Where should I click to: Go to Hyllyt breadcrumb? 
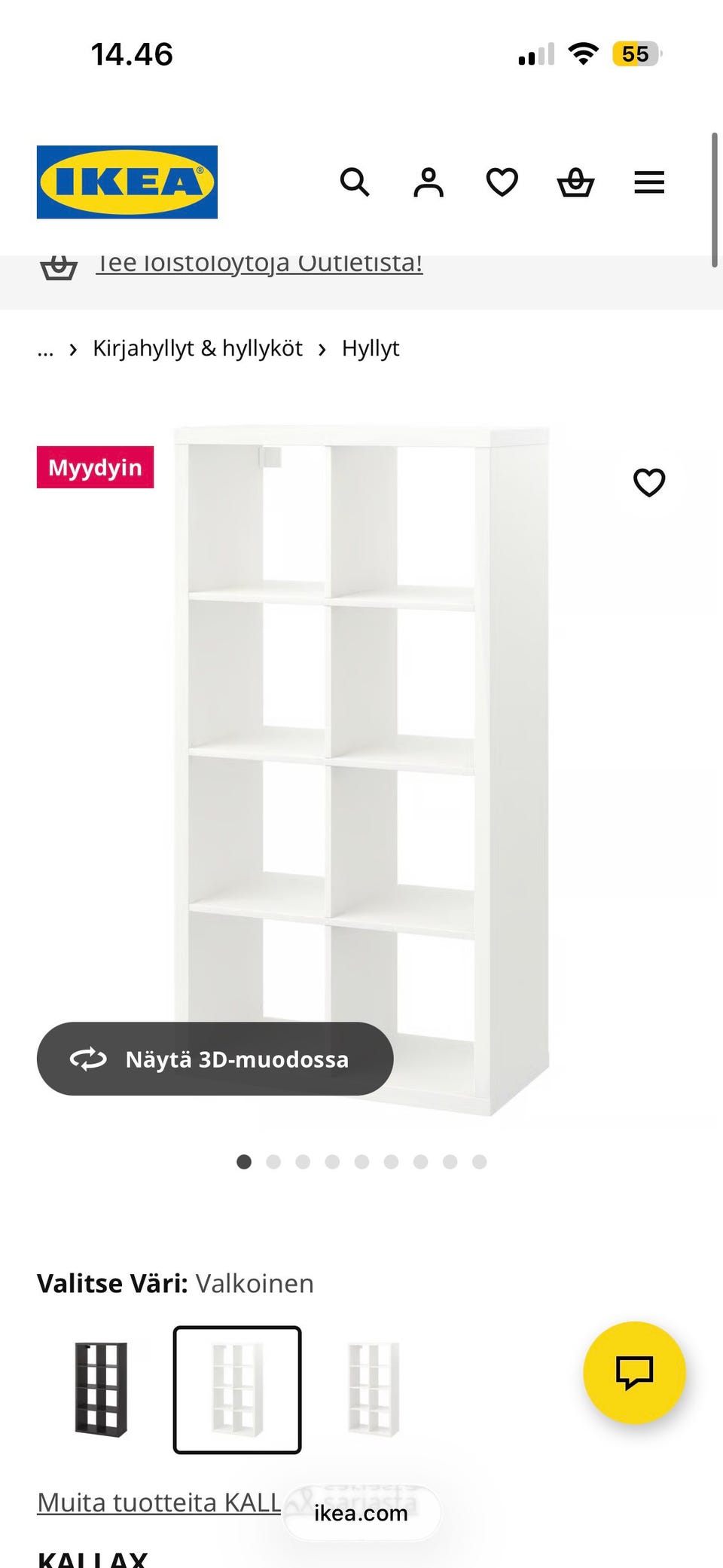371,348
